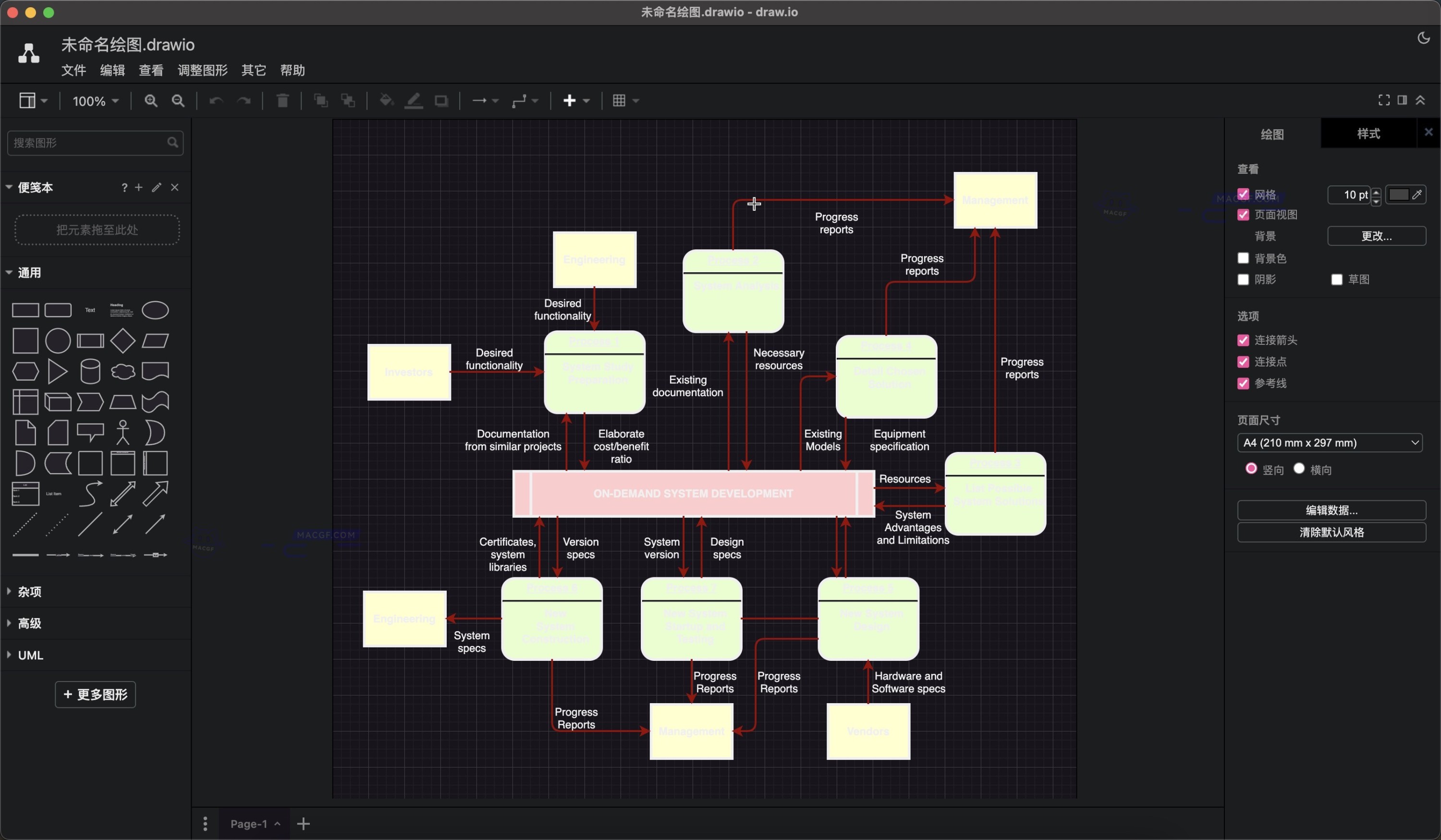
Task: Select the cylinder shape
Action: coord(90,371)
